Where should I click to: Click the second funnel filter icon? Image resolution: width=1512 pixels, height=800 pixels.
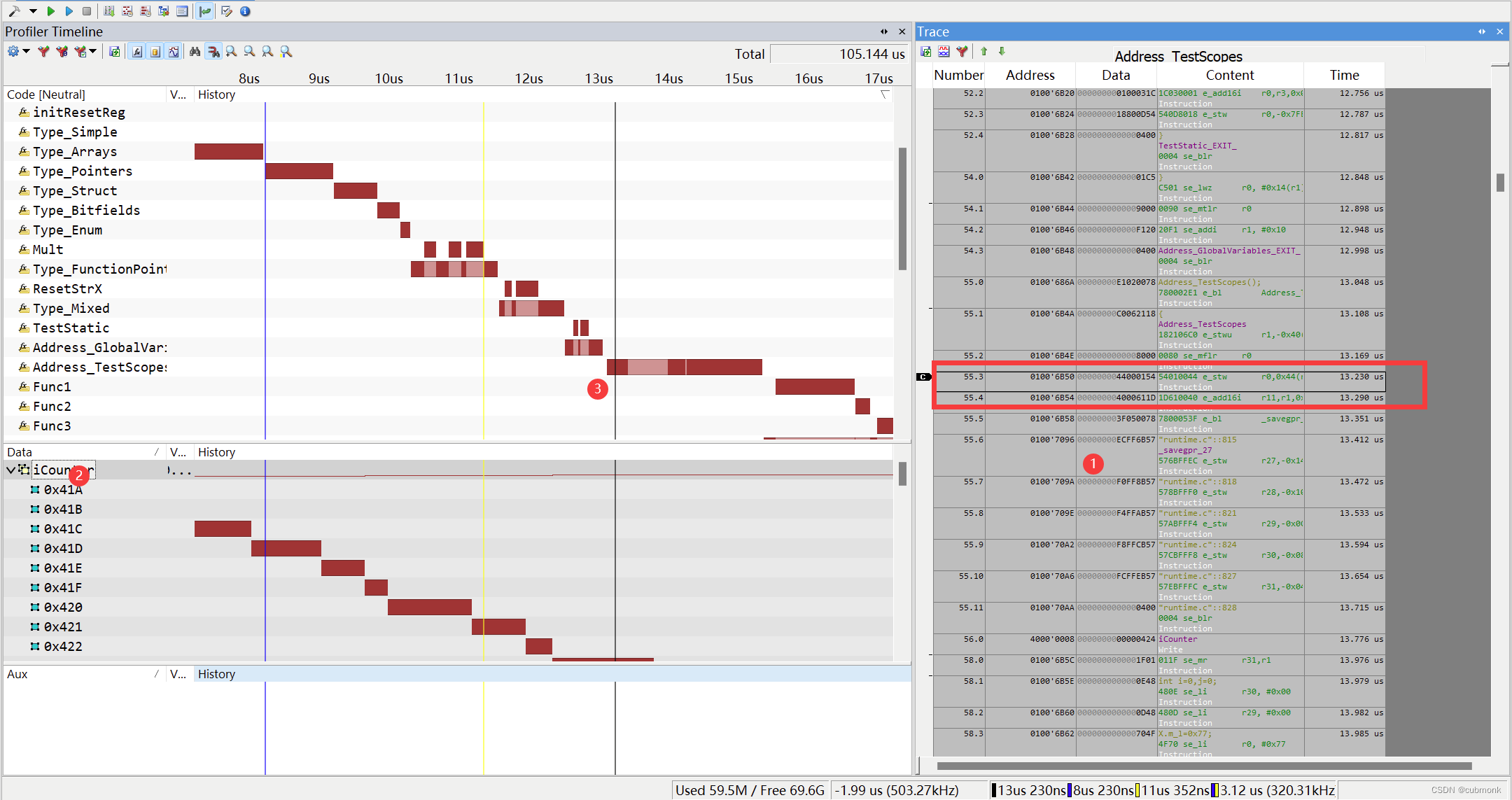tap(62, 51)
